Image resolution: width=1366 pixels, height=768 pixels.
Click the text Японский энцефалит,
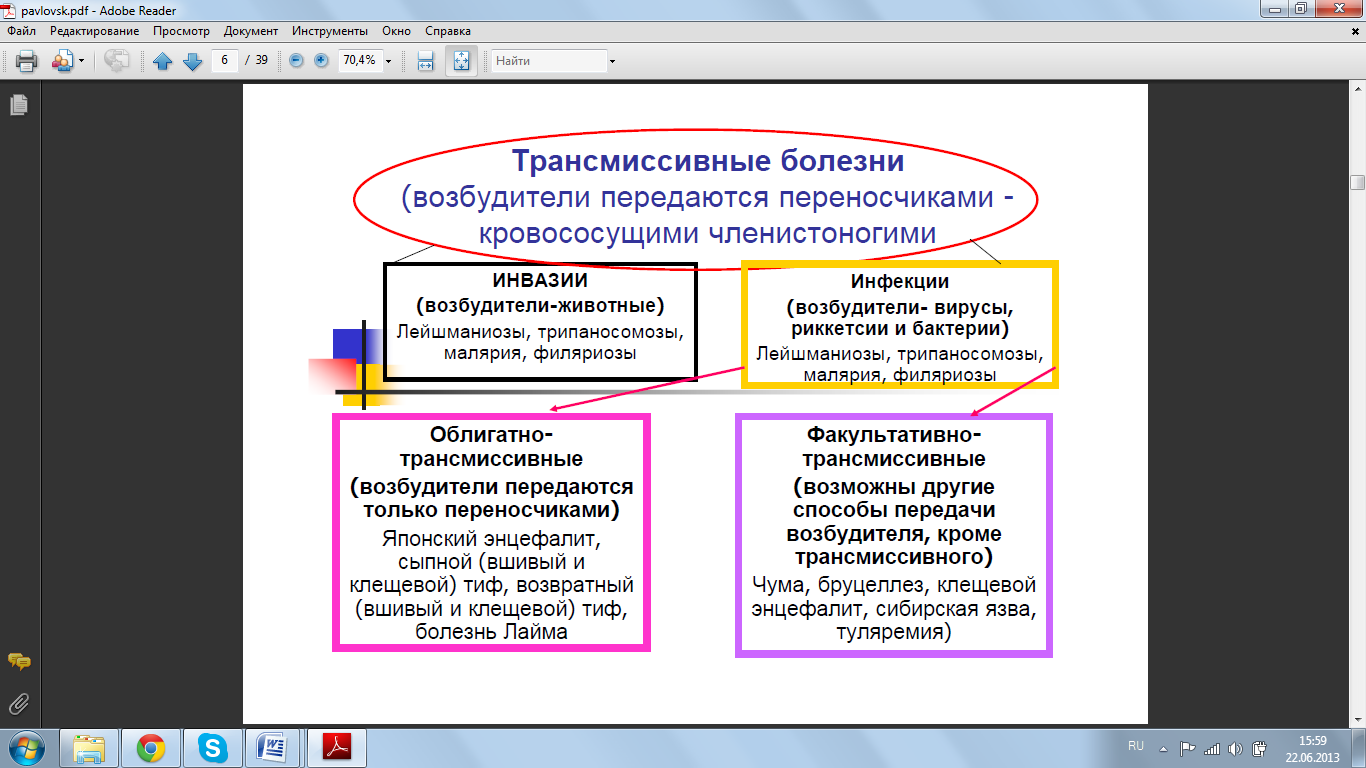pyautogui.click(x=491, y=538)
